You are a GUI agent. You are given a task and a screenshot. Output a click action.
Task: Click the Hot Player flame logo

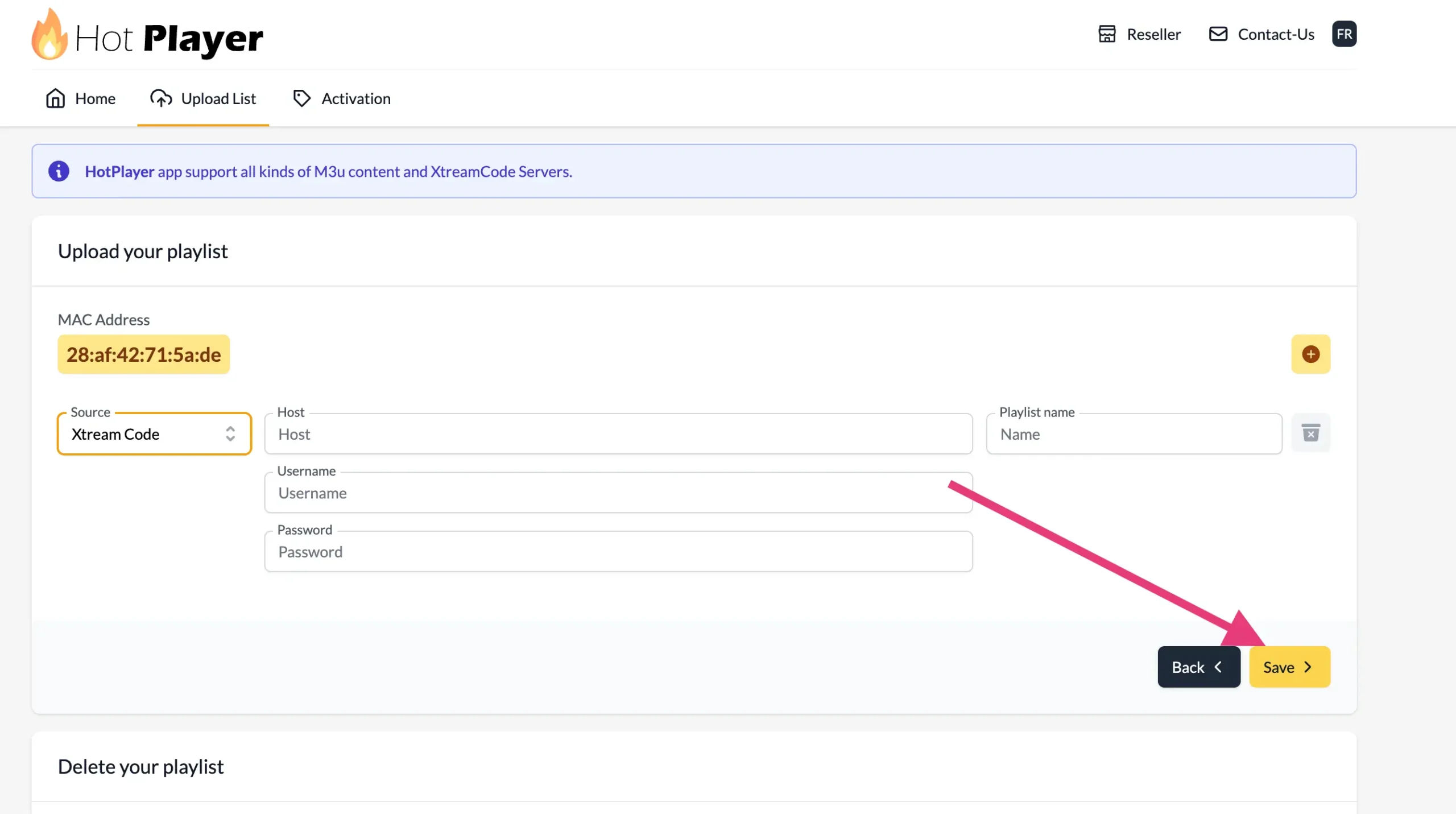pos(49,35)
